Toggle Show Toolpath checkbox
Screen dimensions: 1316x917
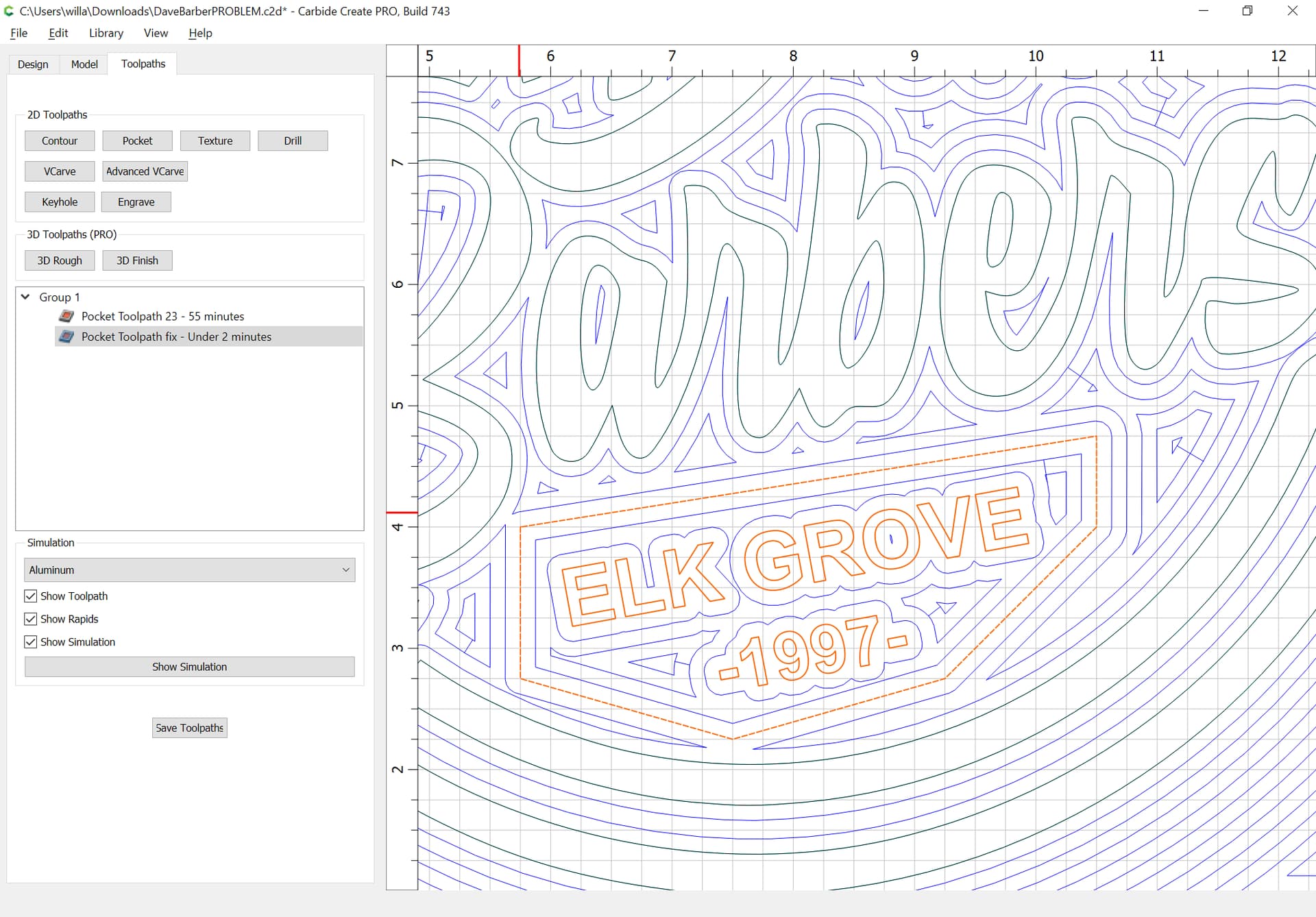click(x=31, y=596)
